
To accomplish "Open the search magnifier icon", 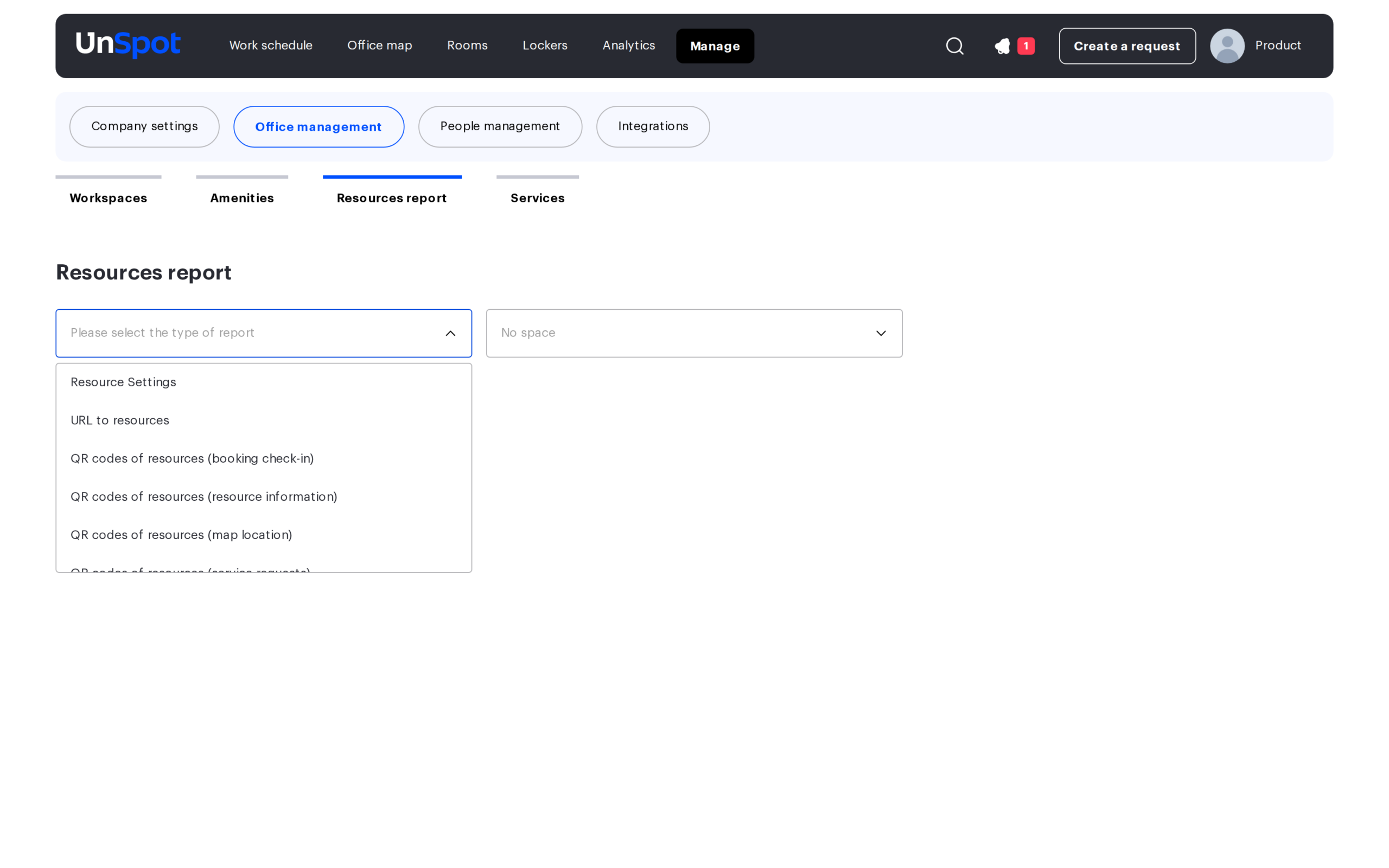I will coord(954,46).
